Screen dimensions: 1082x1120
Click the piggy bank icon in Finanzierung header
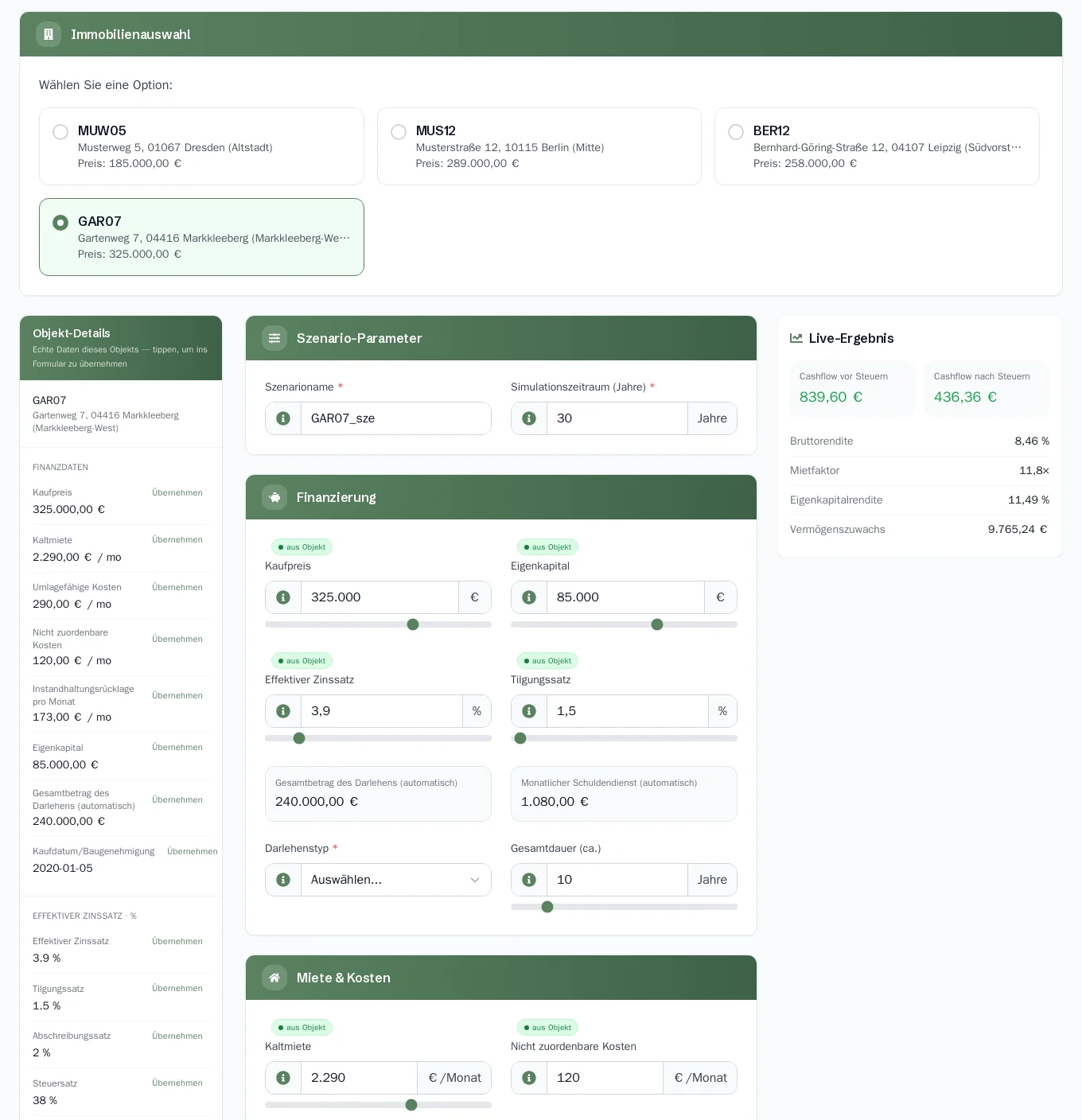pyautogui.click(x=274, y=497)
